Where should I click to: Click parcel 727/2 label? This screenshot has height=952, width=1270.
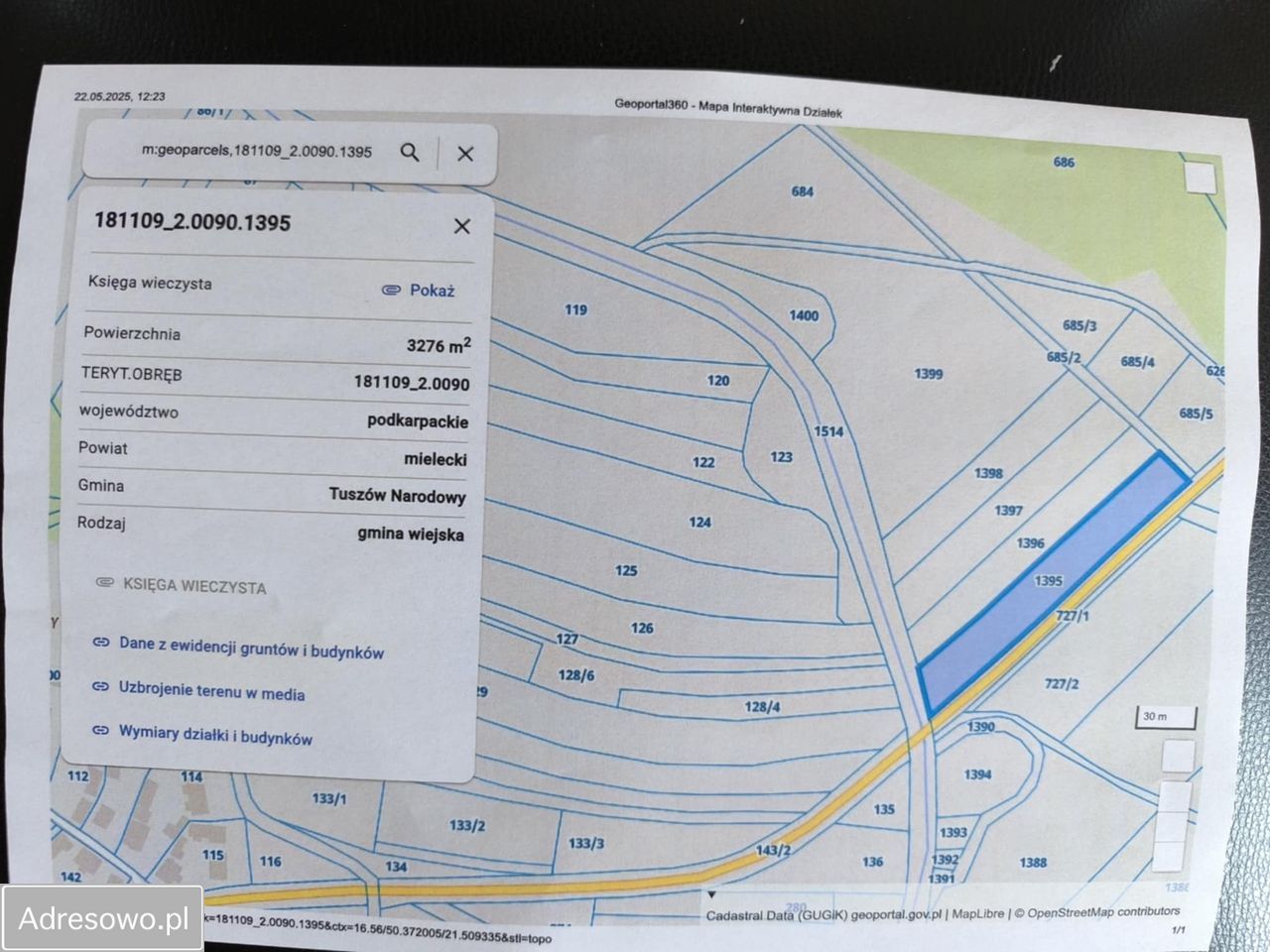(x=1062, y=683)
